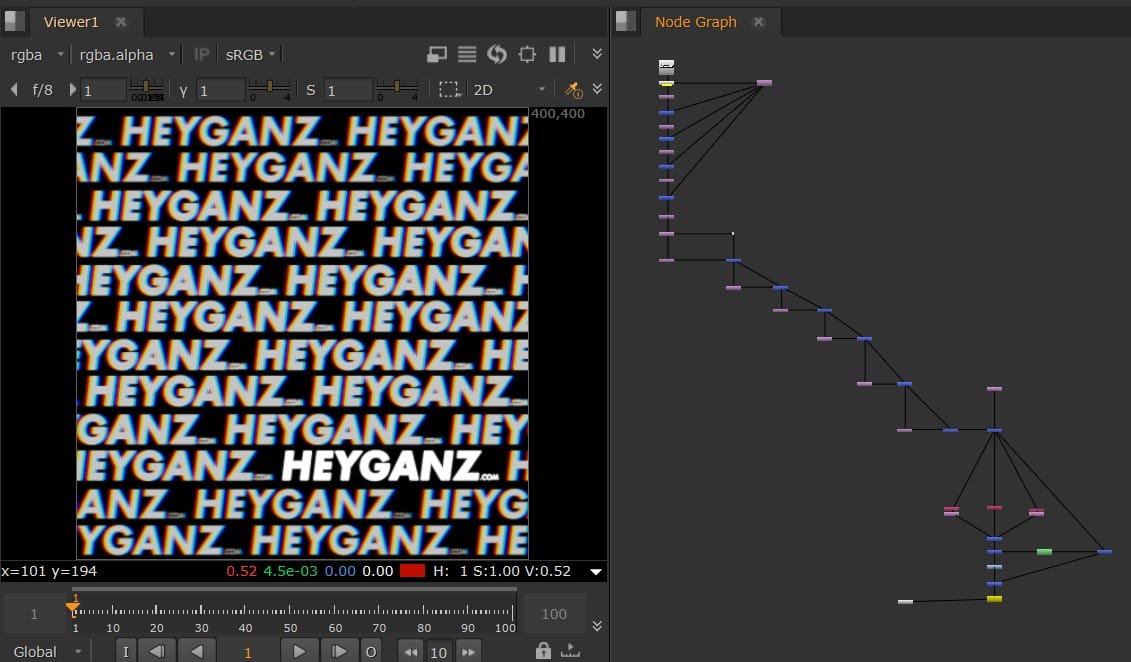Image resolution: width=1131 pixels, height=662 pixels.
Task: Skip back by frame increment
Action: click(410, 653)
